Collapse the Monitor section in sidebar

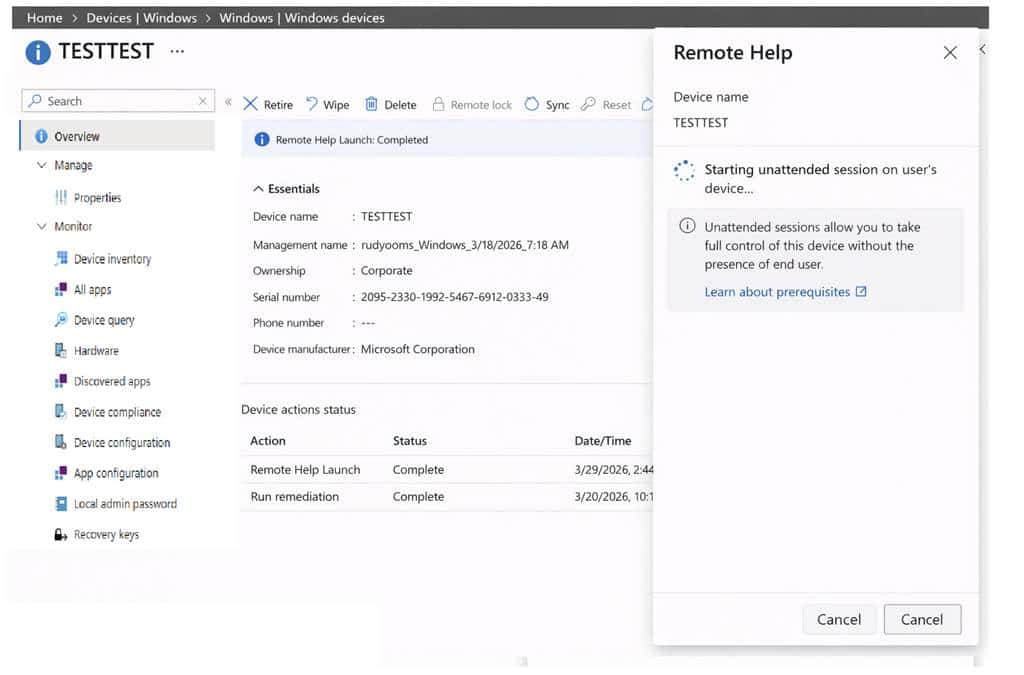coord(42,226)
